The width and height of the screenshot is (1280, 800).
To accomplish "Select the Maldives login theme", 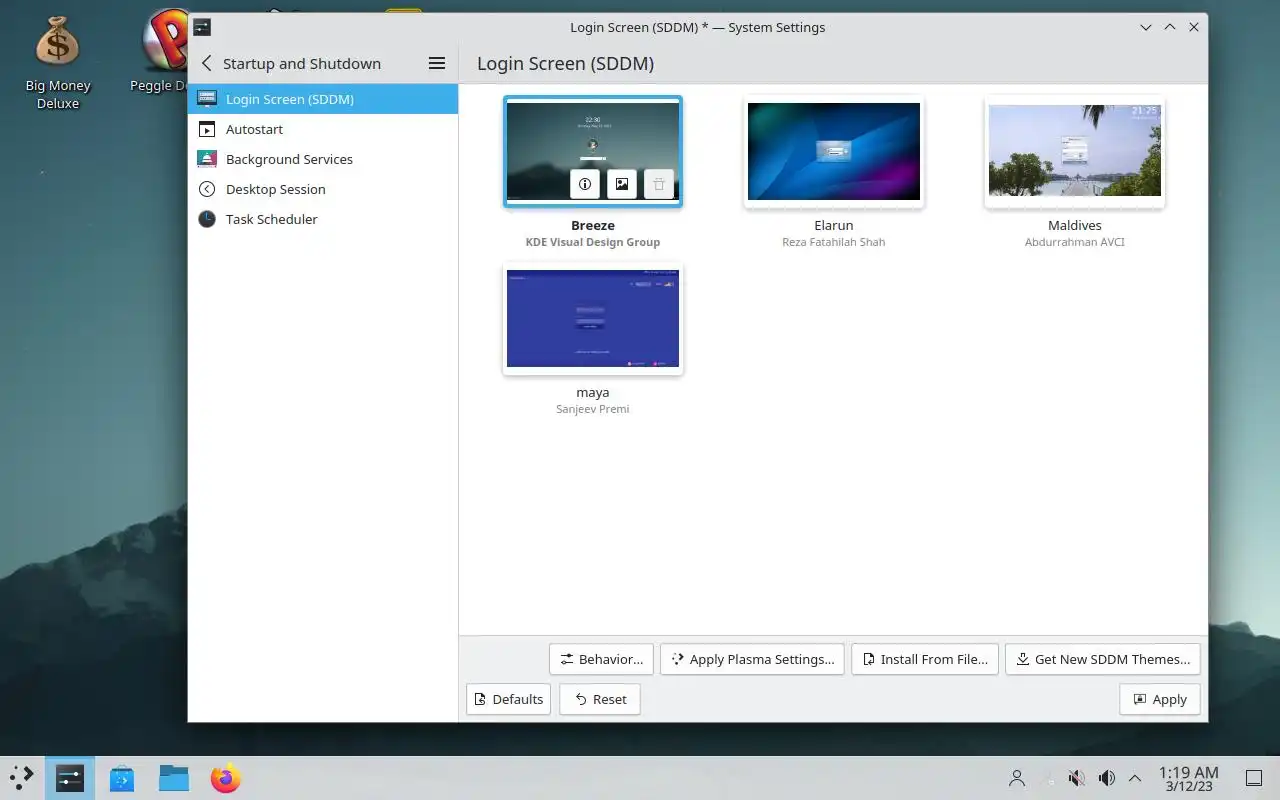I will pos(1075,151).
